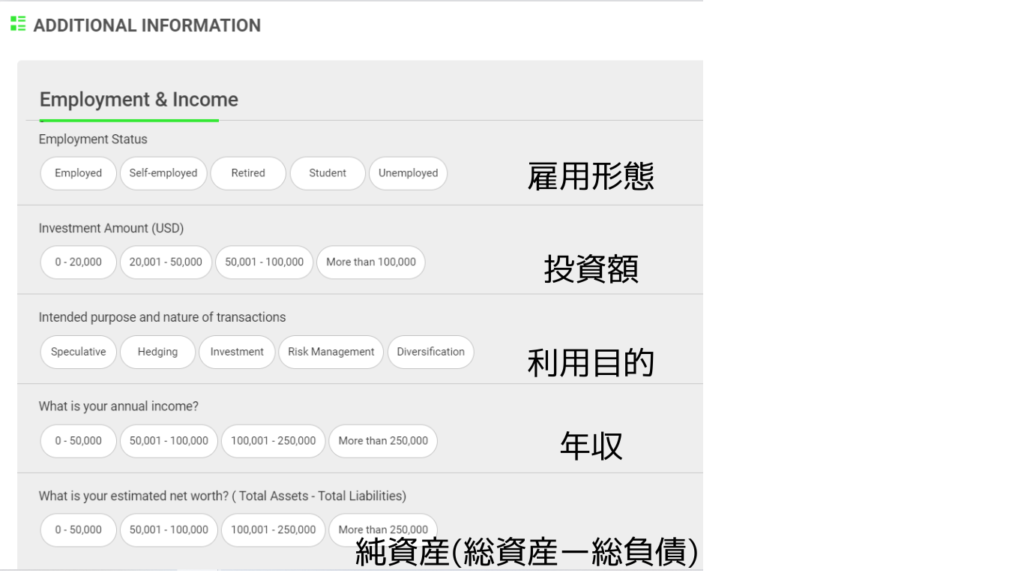Open the Employment & Income tab
This screenshot has width=1024, height=576.
[138, 100]
